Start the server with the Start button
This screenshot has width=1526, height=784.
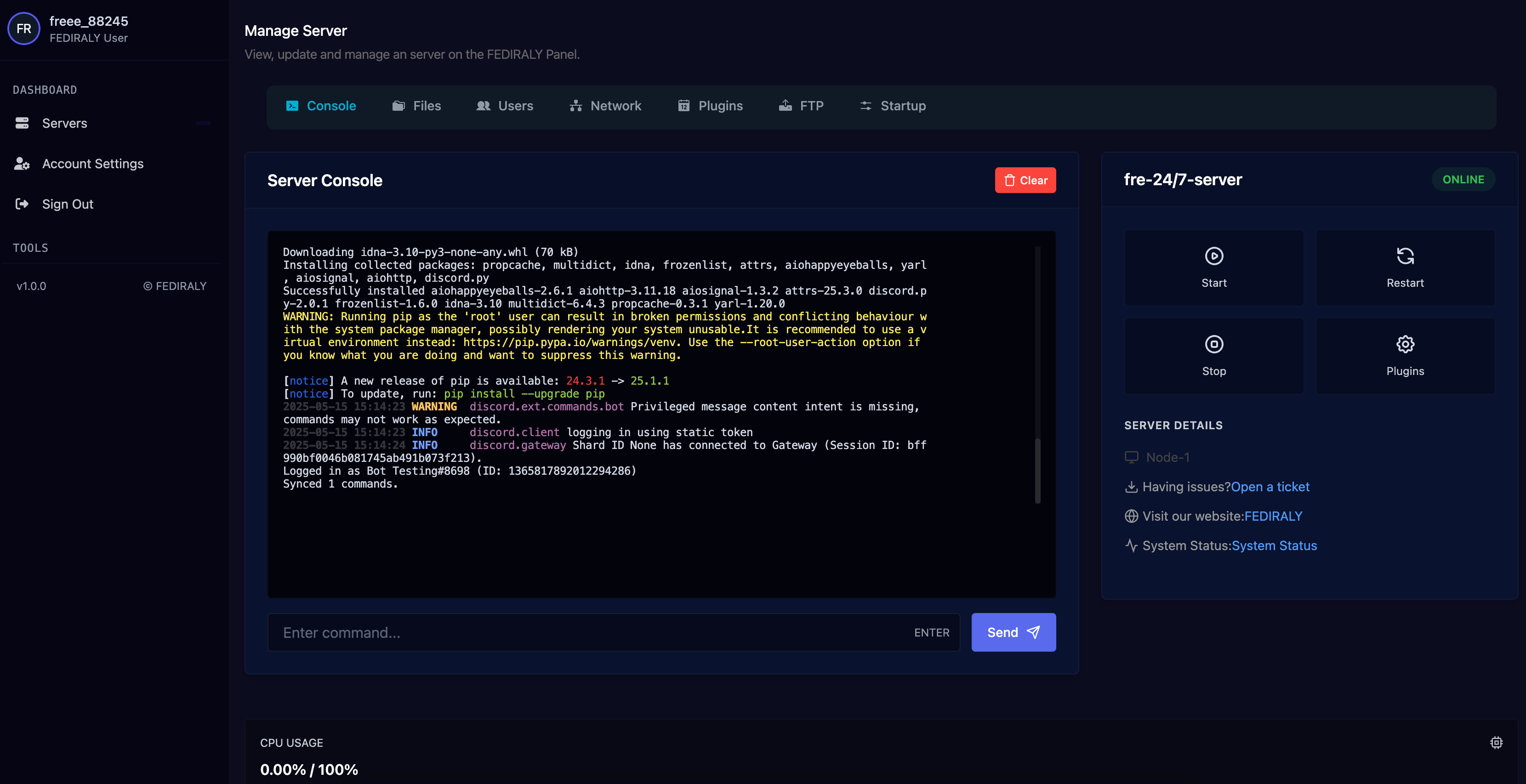pos(1214,267)
